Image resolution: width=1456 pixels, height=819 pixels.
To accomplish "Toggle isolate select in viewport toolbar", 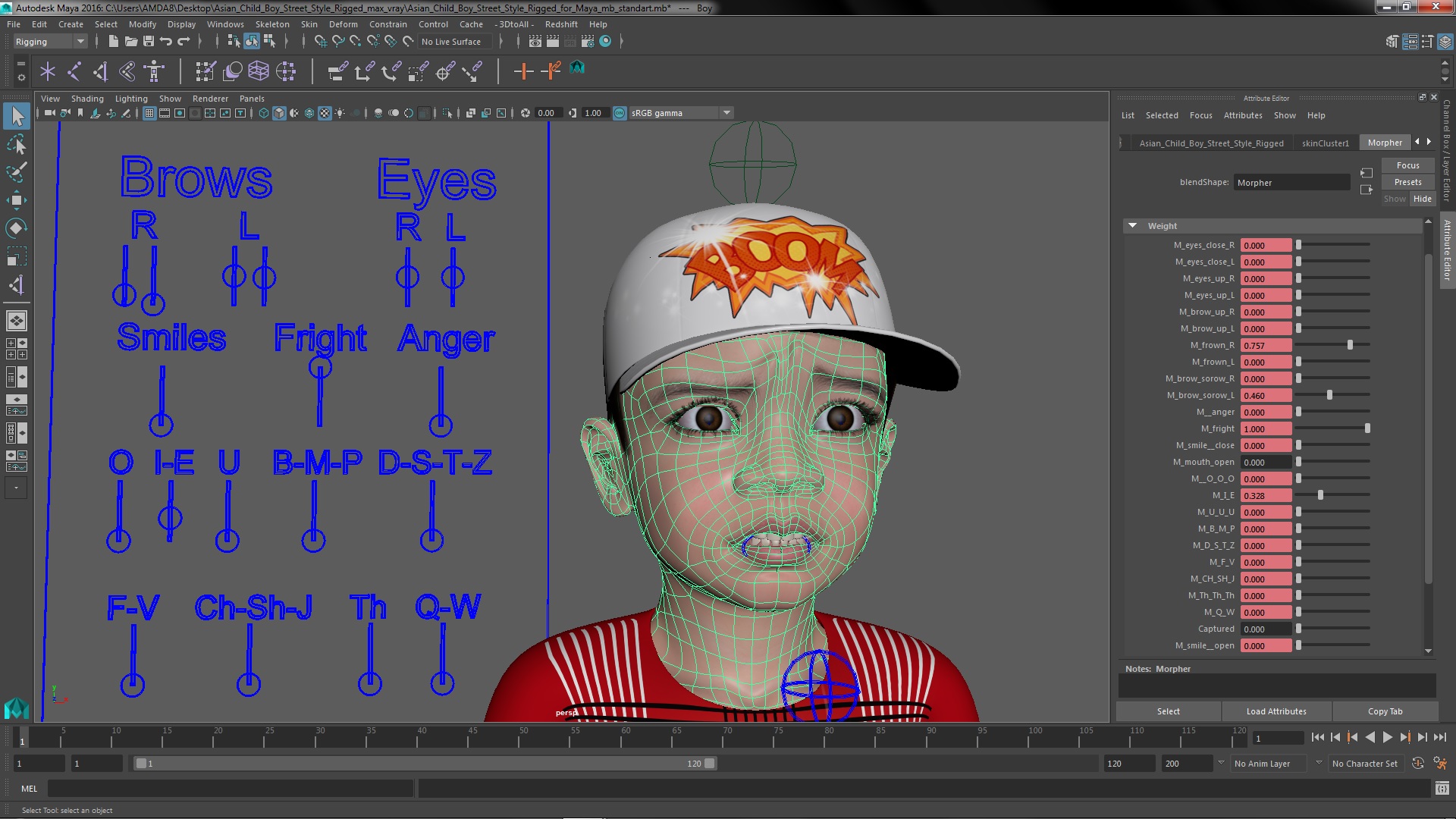I will click(x=447, y=113).
